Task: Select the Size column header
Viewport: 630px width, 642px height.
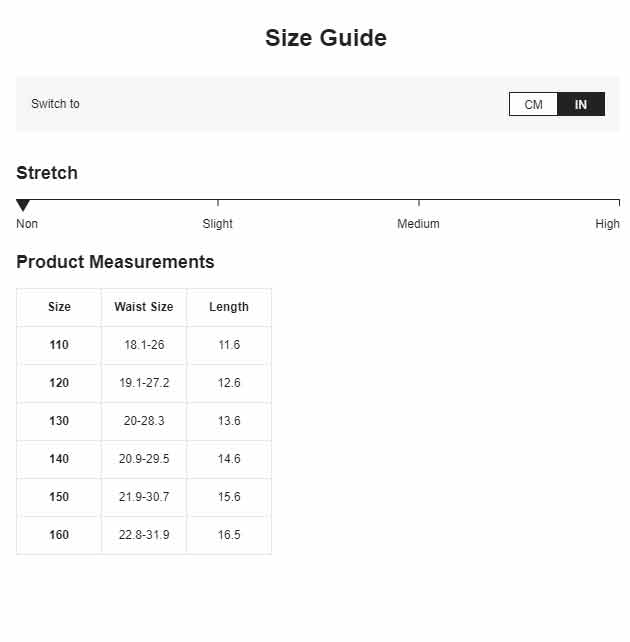Action: click(59, 307)
